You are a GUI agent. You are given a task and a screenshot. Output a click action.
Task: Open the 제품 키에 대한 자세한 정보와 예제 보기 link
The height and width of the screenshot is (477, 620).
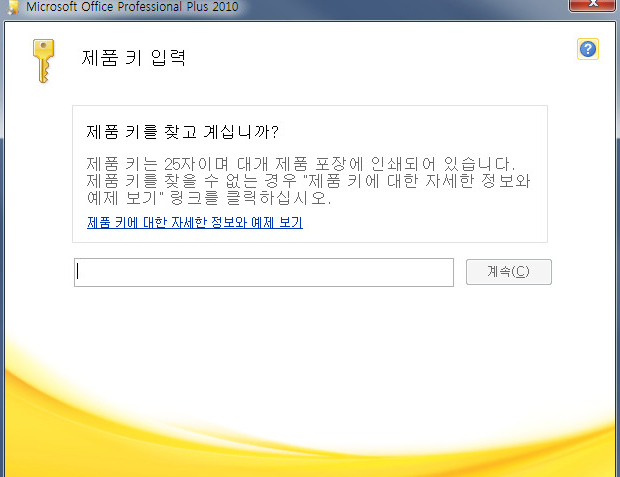(195, 222)
